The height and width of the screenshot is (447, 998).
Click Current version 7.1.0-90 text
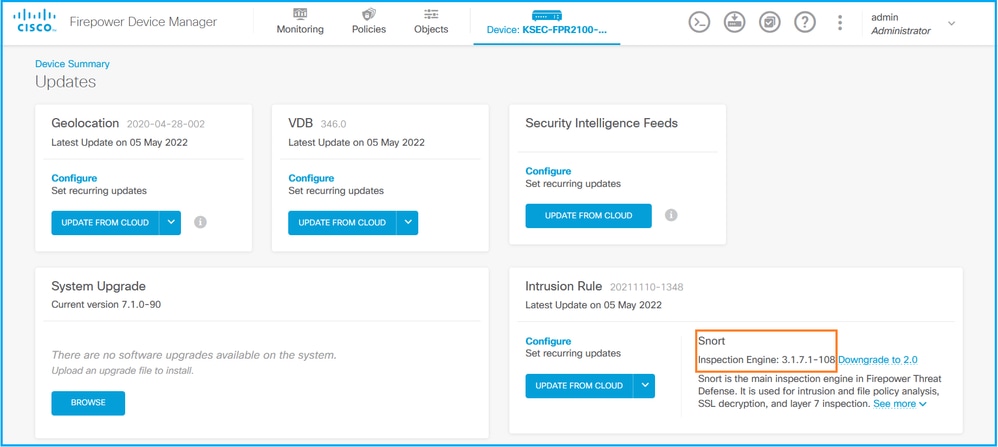[x=106, y=304]
